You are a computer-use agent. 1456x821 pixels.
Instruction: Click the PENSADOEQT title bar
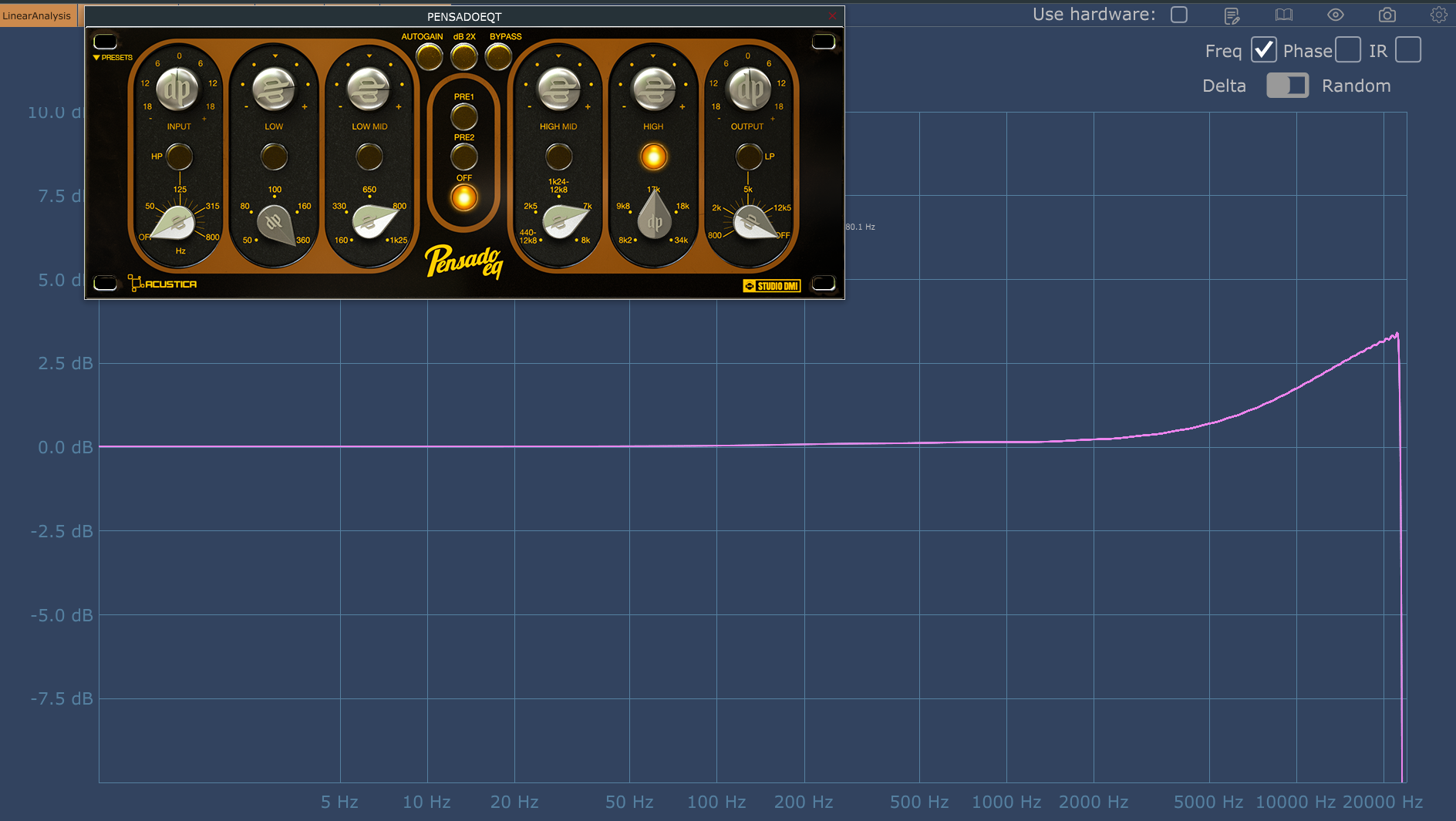[464, 16]
